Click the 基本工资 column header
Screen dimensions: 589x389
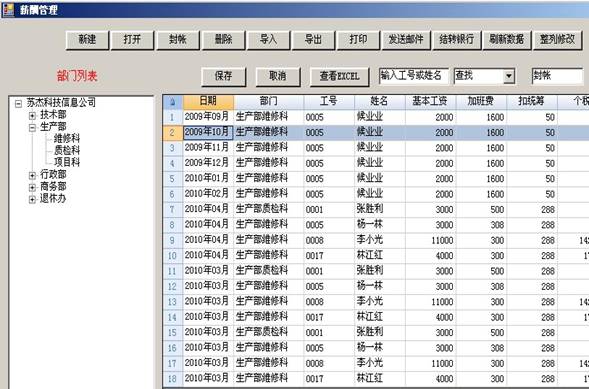coord(430,101)
